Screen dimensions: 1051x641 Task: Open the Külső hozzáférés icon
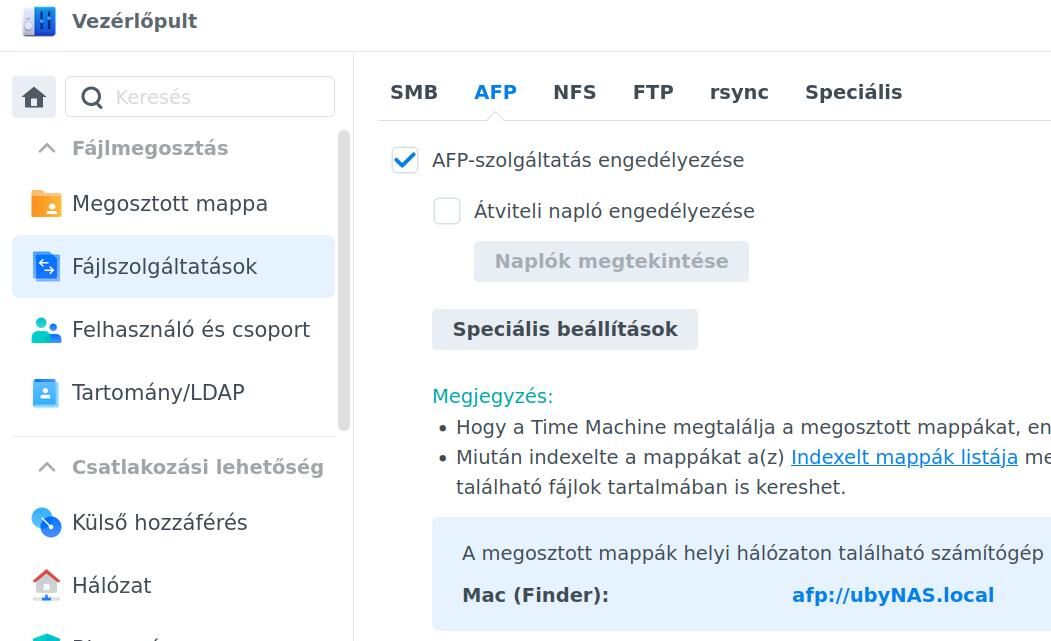click(46, 522)
